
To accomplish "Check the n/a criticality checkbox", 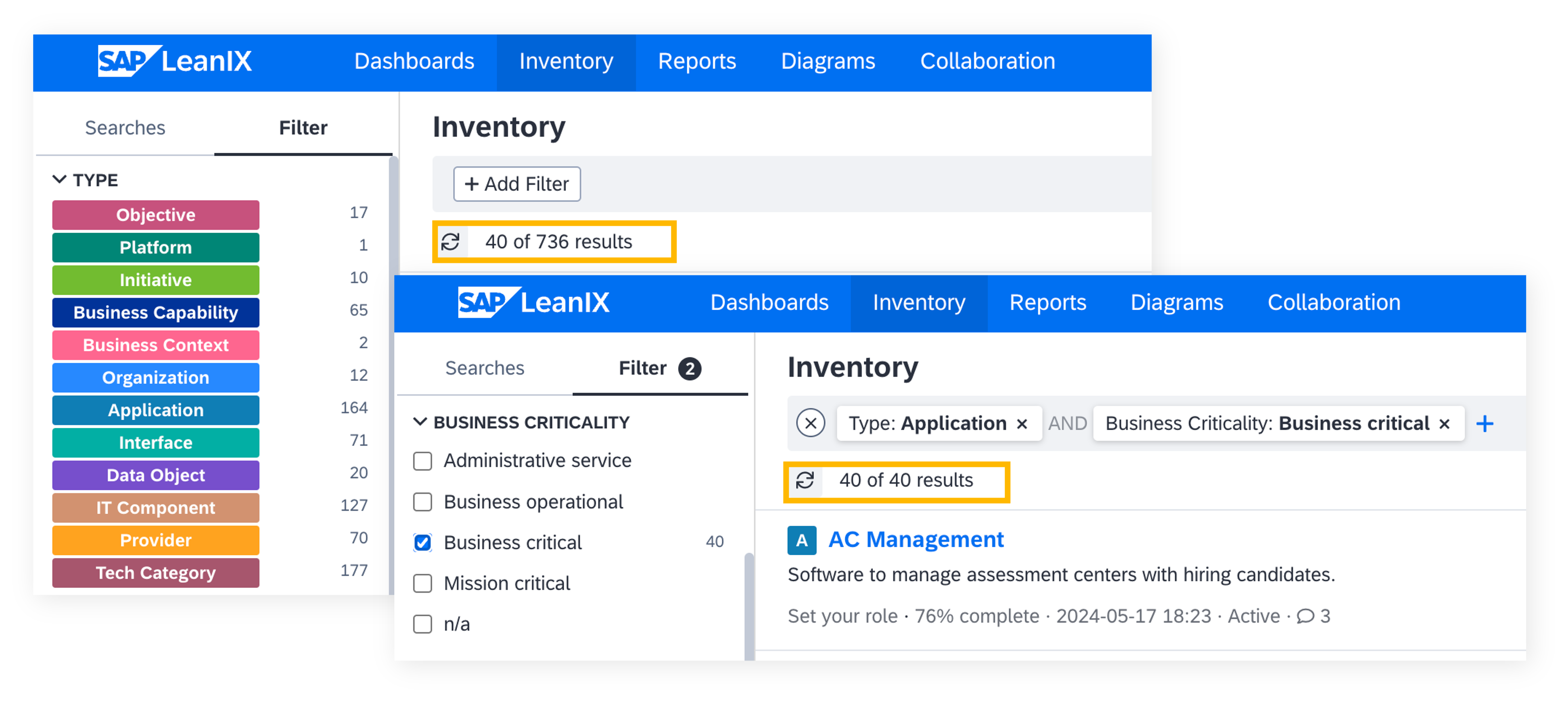I will click(x=422, y=624).
